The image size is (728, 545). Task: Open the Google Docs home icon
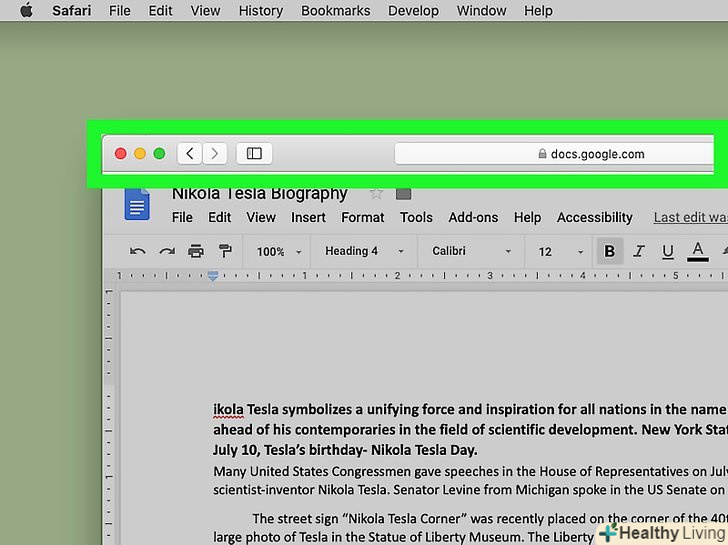tap(136, 204)
